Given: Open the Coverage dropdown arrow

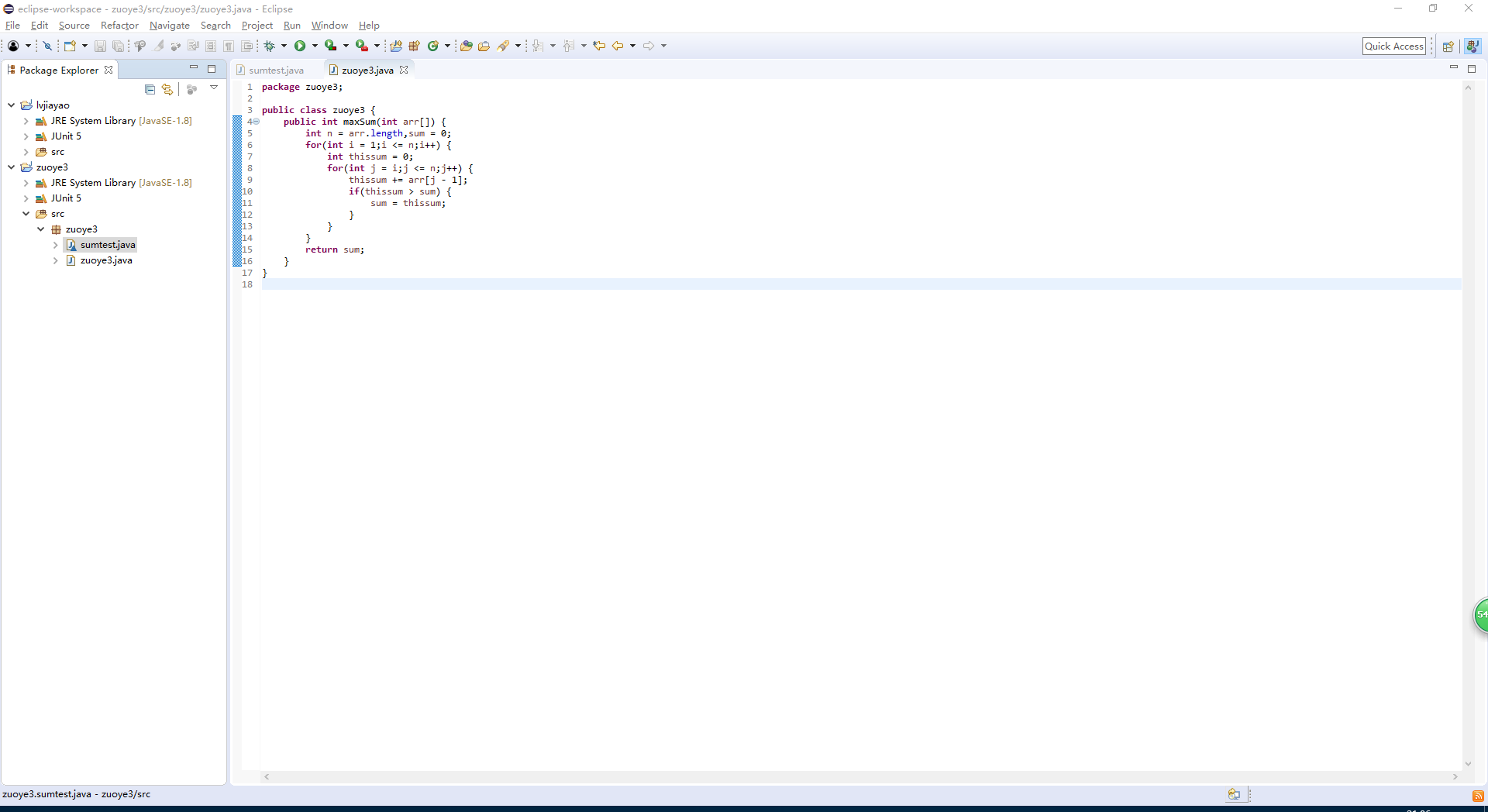Looking at the screenshot, I should click(x=346, y=46).
